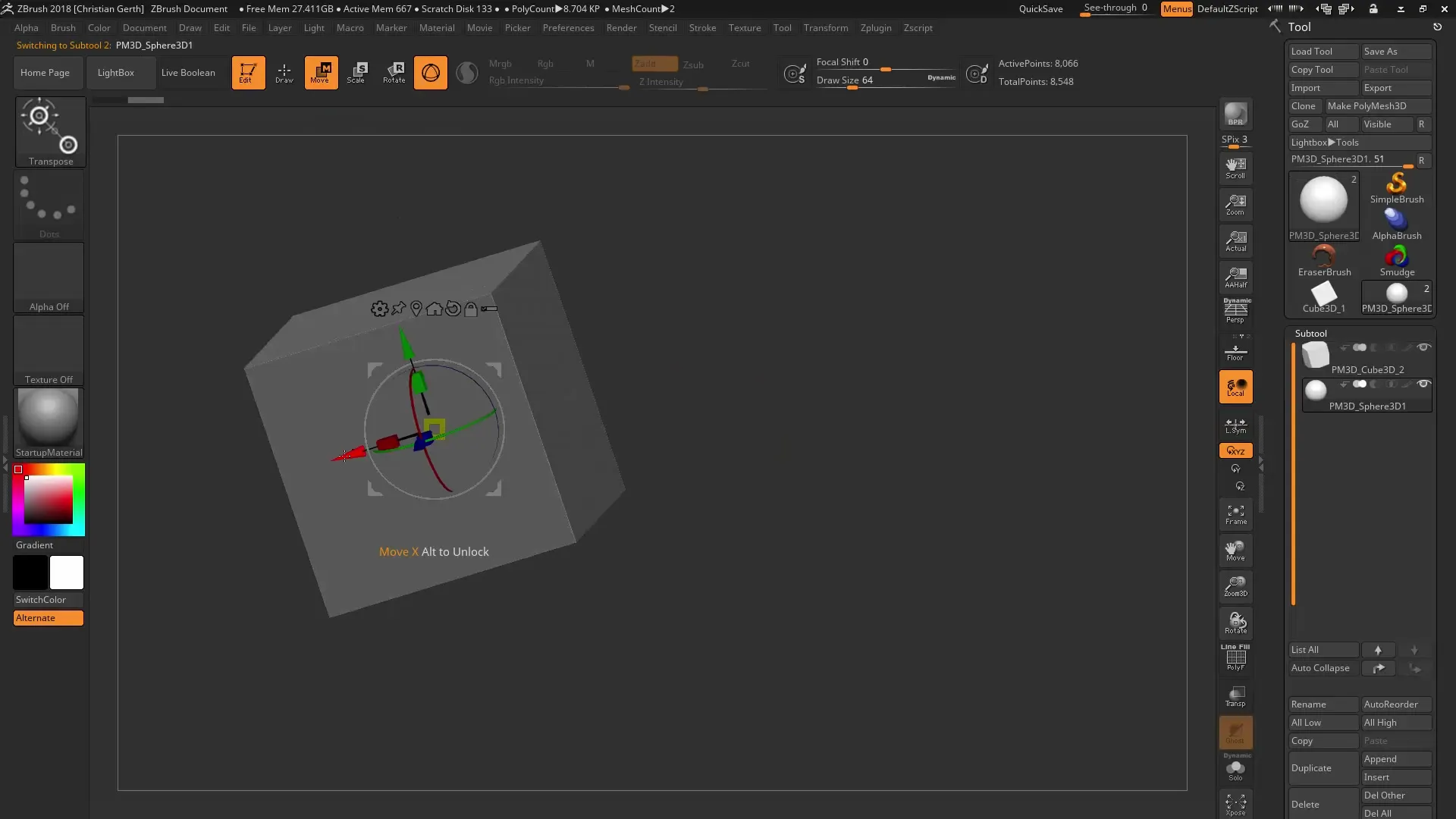Click the Append button

point(1396,759)
